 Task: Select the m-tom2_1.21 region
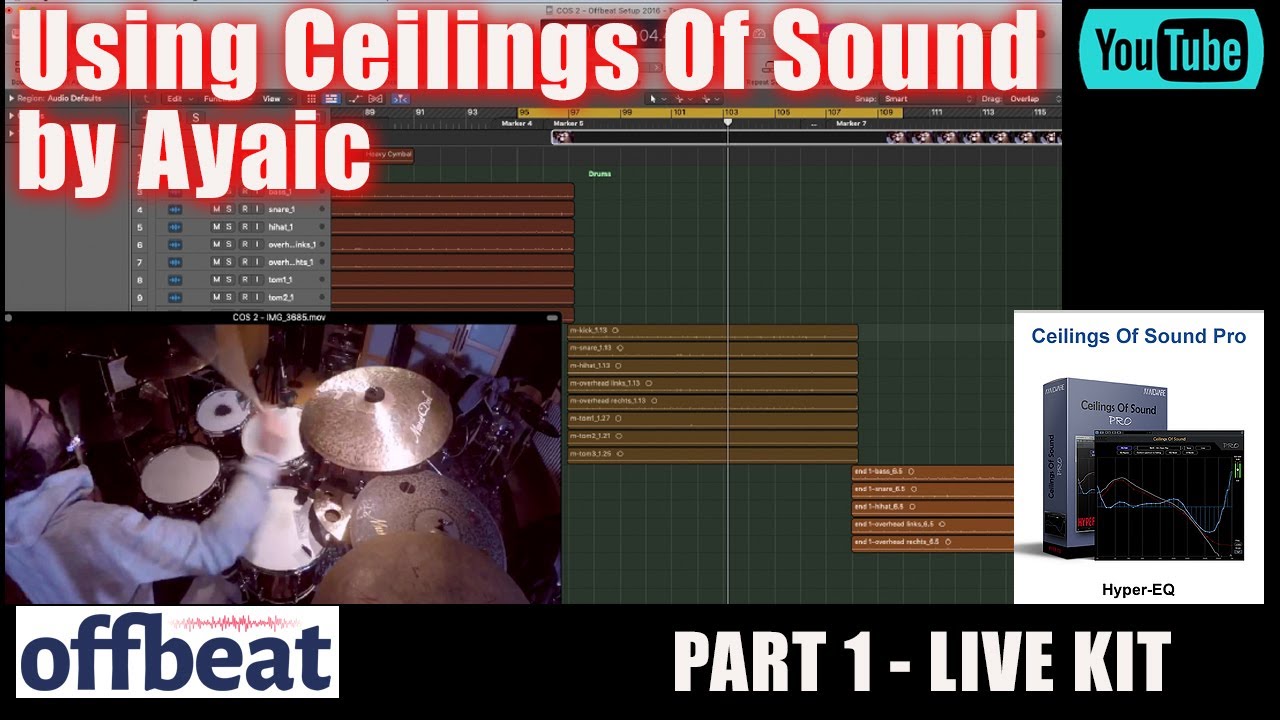[x=712, y=436]
